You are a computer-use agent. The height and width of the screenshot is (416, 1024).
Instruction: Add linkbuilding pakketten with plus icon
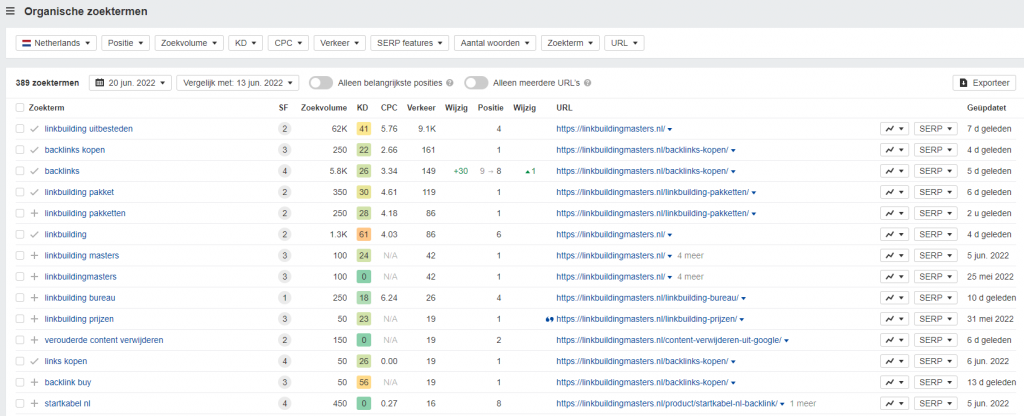click(35, 214)
